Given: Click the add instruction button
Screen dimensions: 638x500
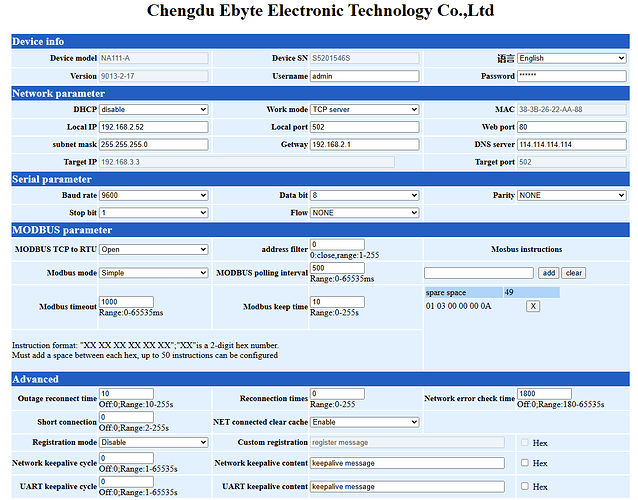Looking at the screenshot, I should [x=547, y=272].
